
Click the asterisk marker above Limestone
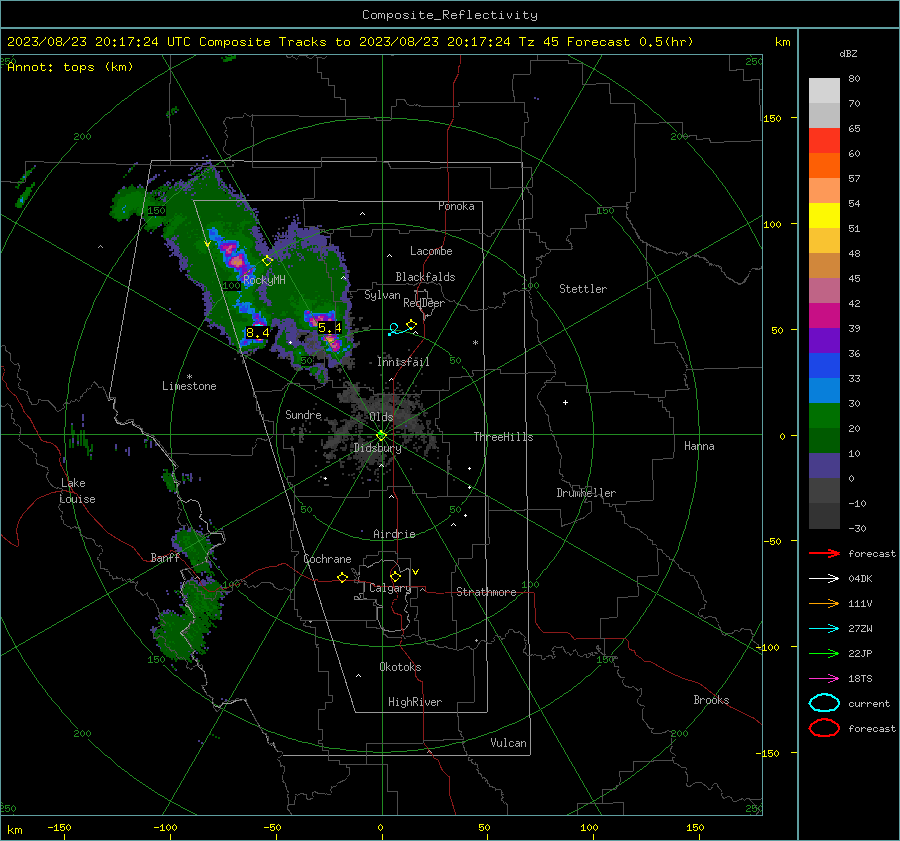click(x=189, y=377)
